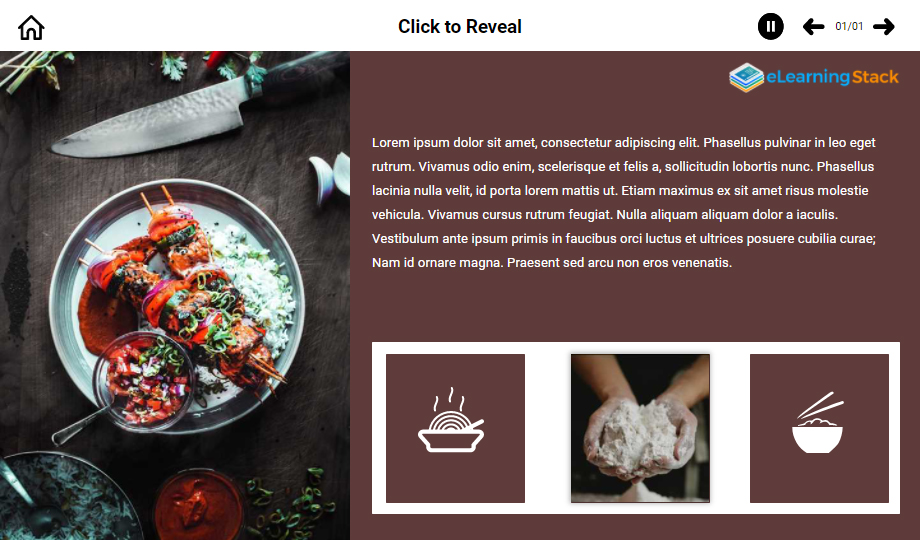The width and height of the screenshot is (920, 540).
Task: Click the chopsticks on the rice bowl icon
Action: (x=821, y=405)
